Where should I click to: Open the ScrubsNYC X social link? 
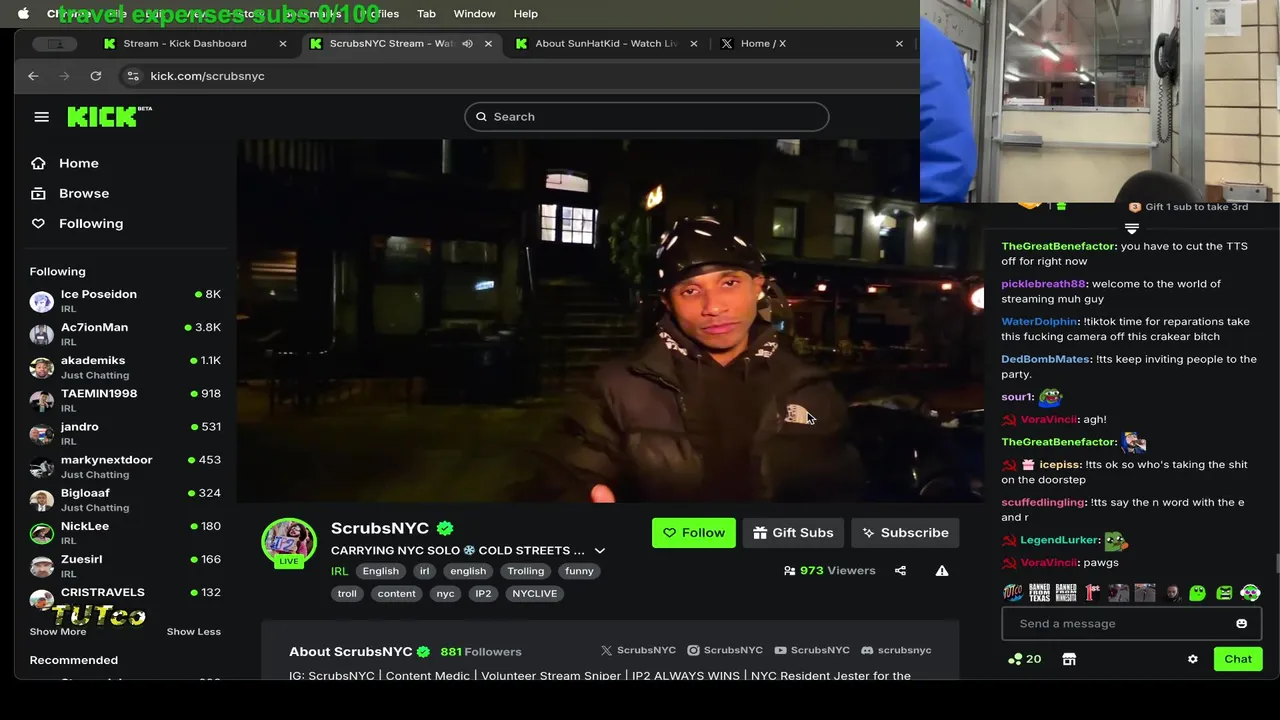(638, 650)
